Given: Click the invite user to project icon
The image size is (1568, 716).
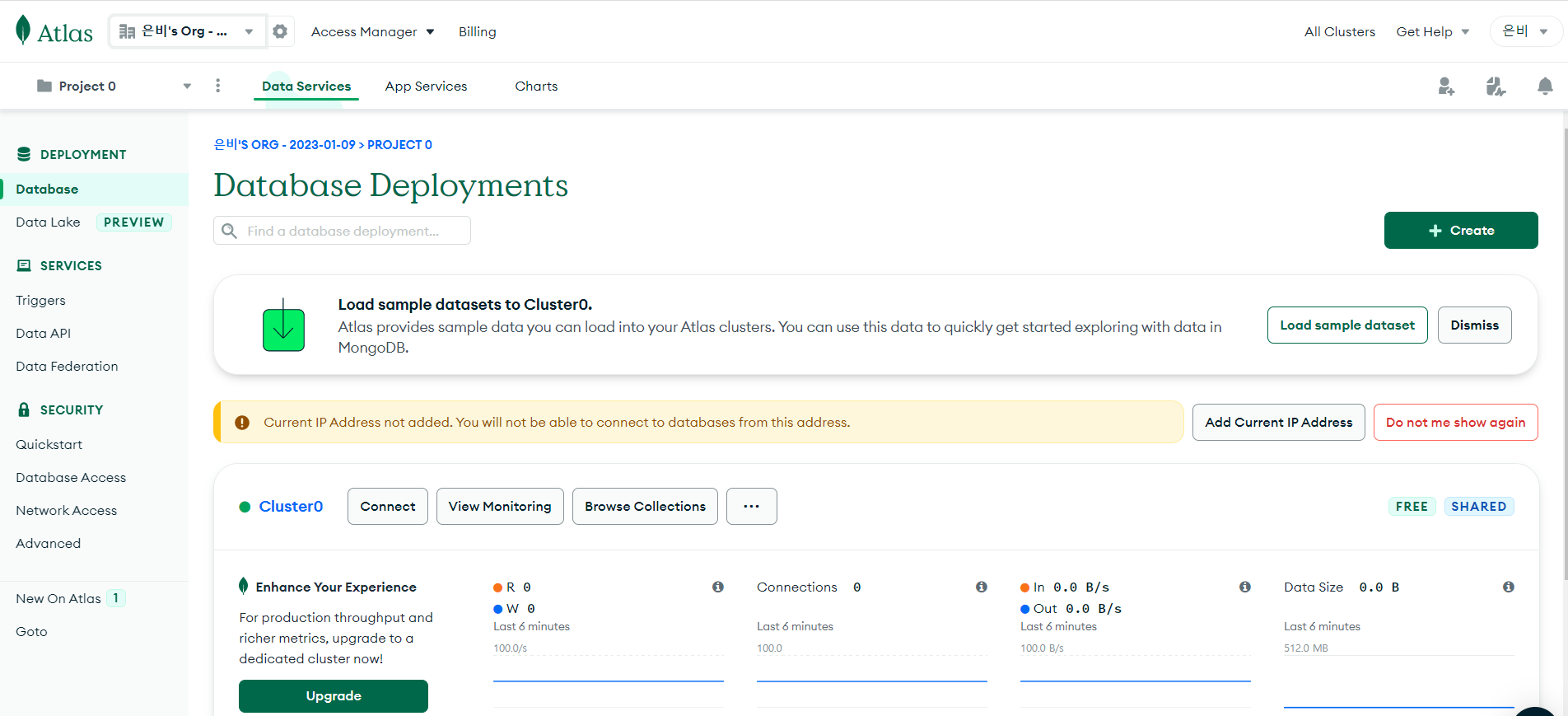Looking at the screenshot, I should pyautogui.click(x=1446, y=86).
